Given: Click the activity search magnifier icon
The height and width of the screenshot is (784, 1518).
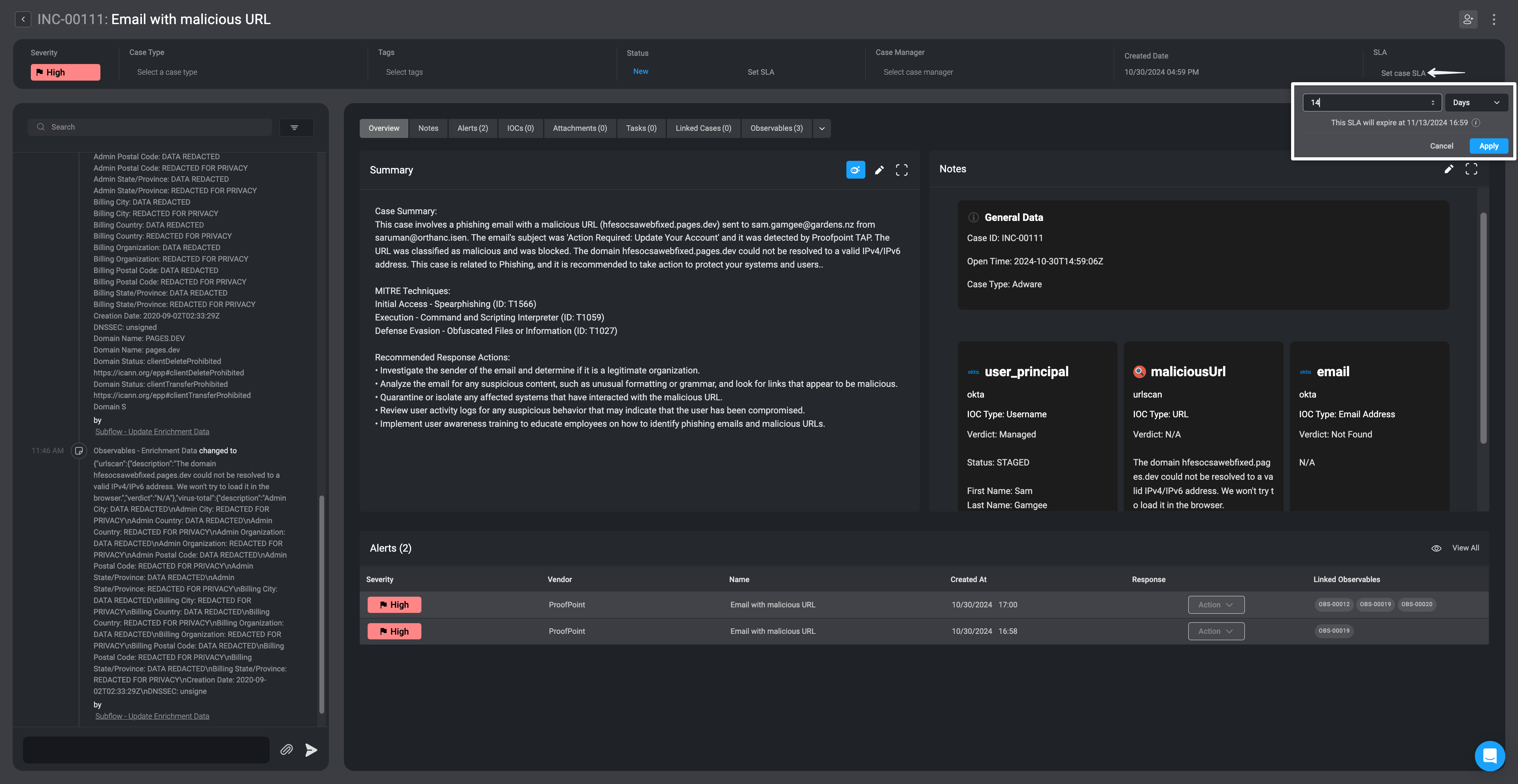Looking at the screenshot, I should pyautogui.click(x=41, y=127).
